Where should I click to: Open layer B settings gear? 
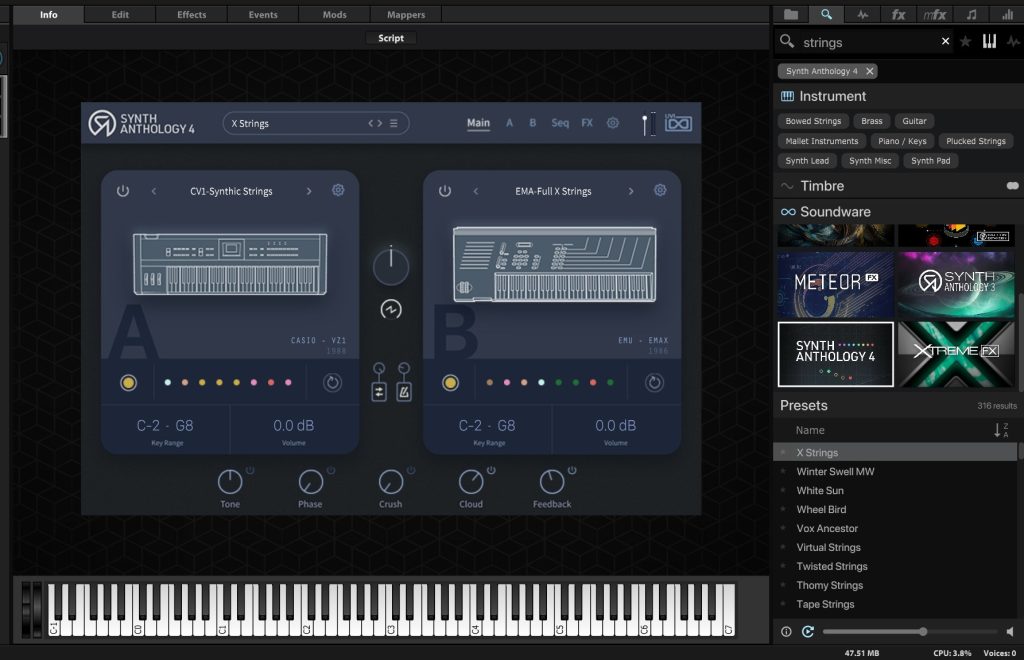(x=660, y=191)
